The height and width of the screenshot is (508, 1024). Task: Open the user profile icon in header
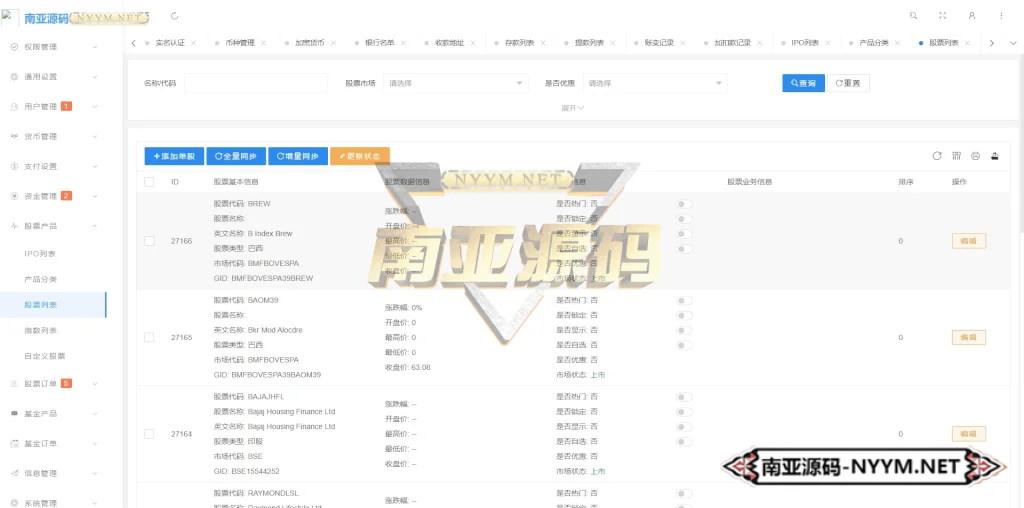(971, 16)
